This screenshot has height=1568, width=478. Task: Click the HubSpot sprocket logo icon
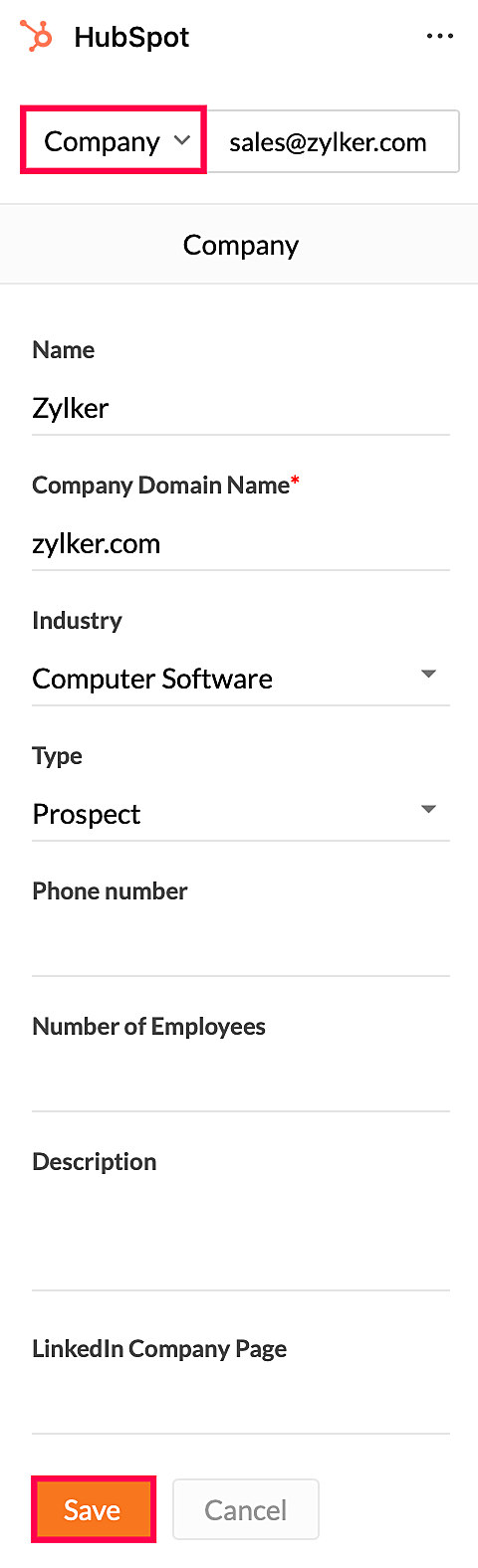pyautogui.click(x=37, y=37)
